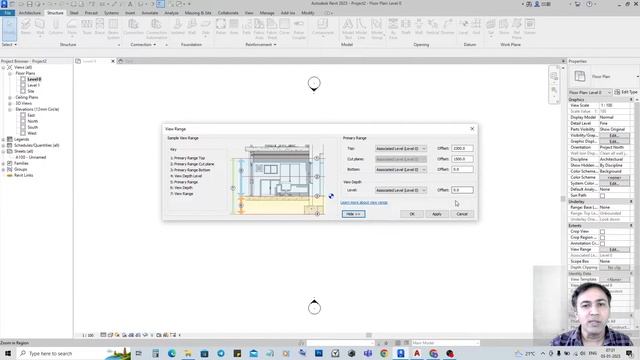Select the Grid datum tool
640x360 pixels.
476,27
